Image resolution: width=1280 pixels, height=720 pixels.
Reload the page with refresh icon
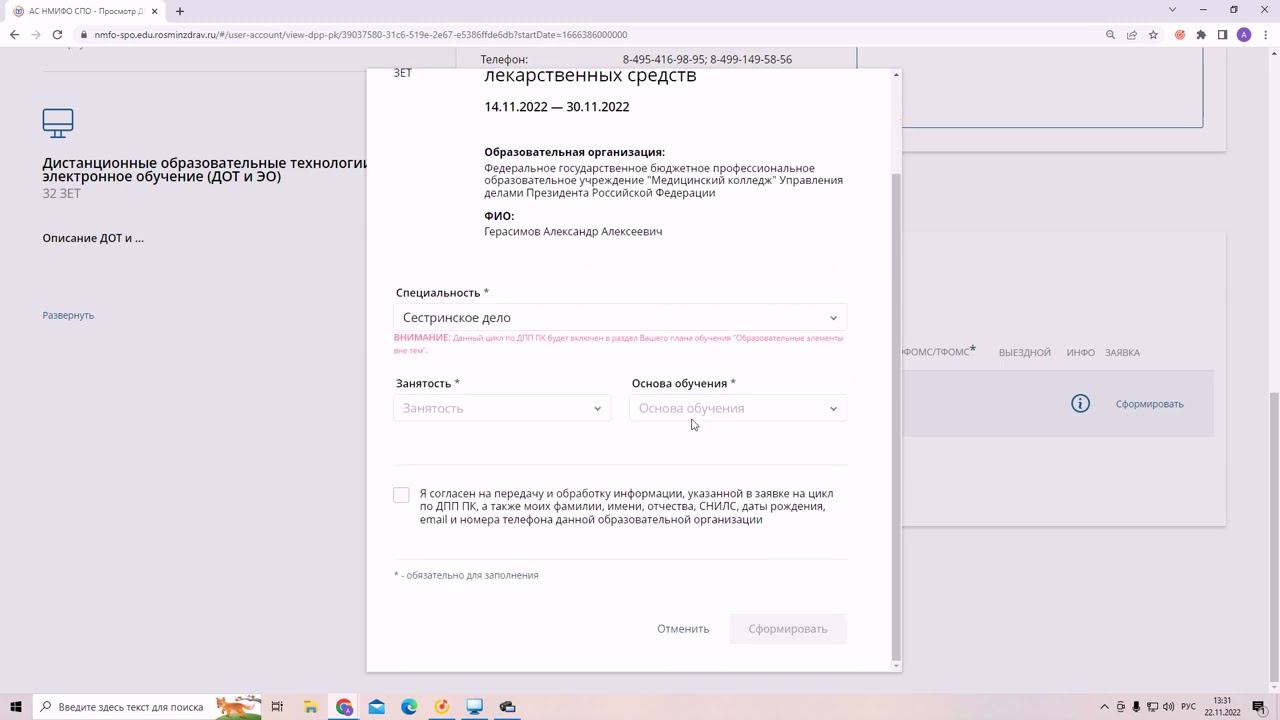coord(58,34)
